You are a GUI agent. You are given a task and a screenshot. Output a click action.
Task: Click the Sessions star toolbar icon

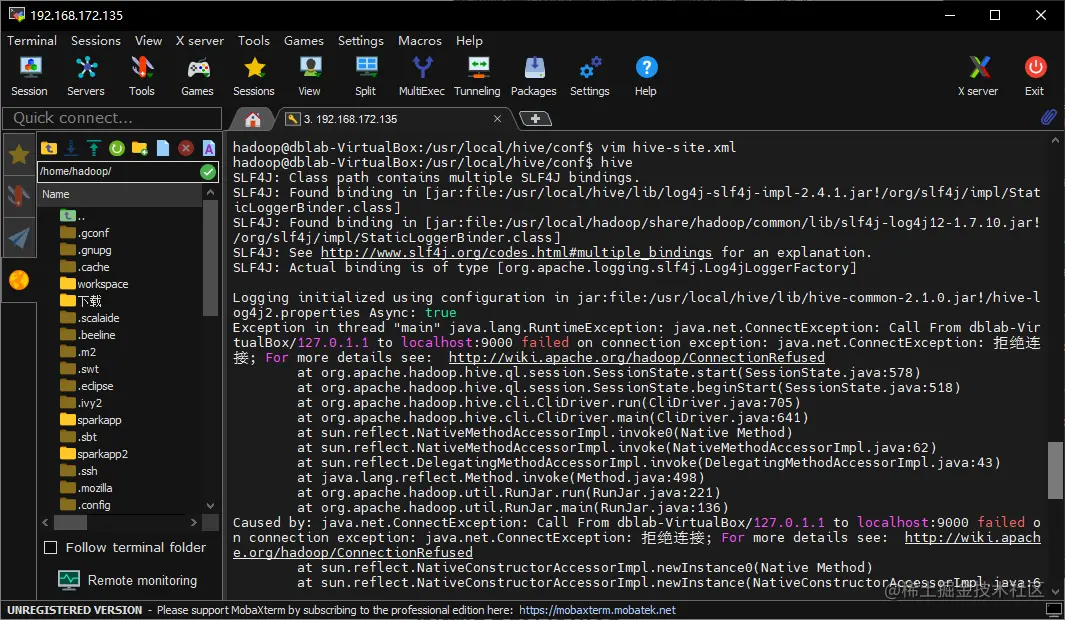point(253,76)
